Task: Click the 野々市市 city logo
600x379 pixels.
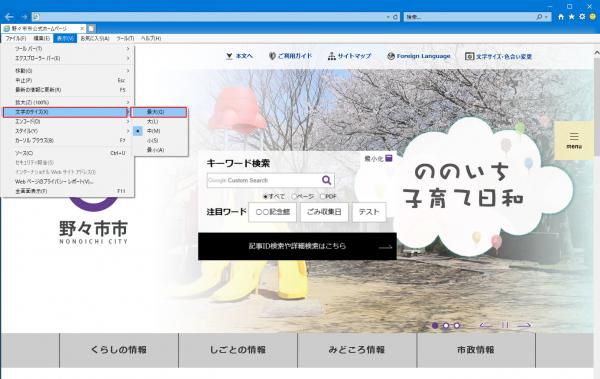Action: click(x=93, y=222)
